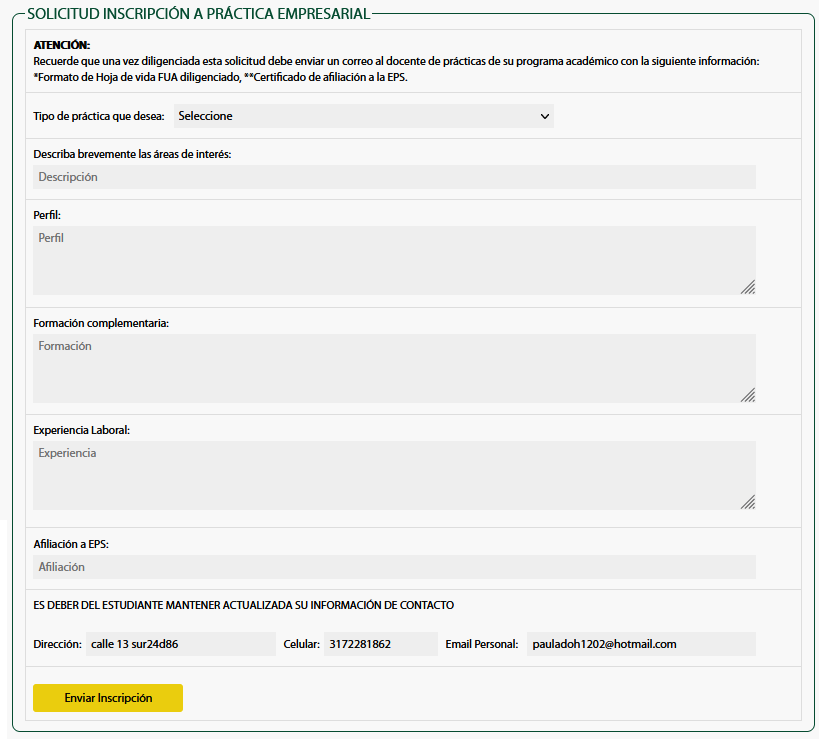The height and width of the screenshot is (740, 820).
Task: Click the 'Afiliación' EPS input field
Action: (394, 567)
